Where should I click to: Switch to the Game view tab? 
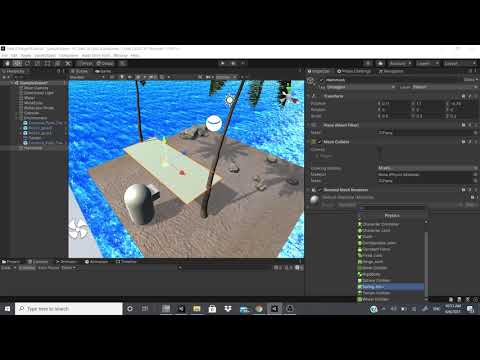pos(103,71)
